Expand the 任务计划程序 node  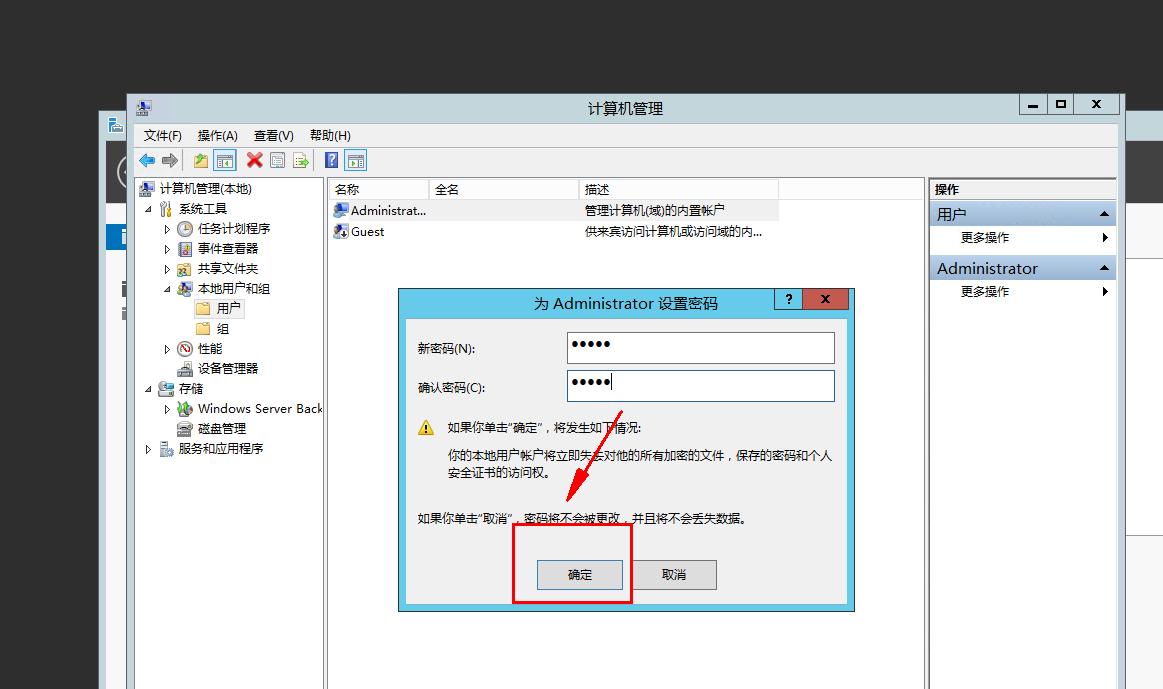(x=168, y=228)
